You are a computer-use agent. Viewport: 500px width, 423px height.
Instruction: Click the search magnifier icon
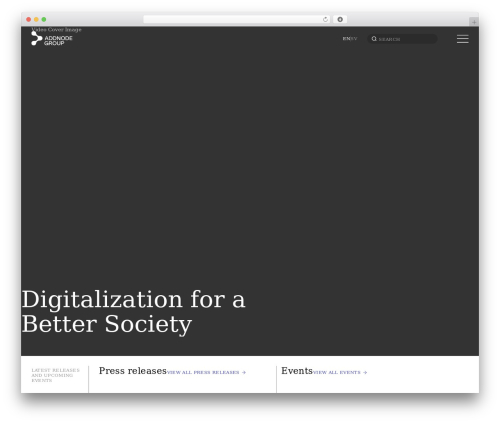point(374,39)
